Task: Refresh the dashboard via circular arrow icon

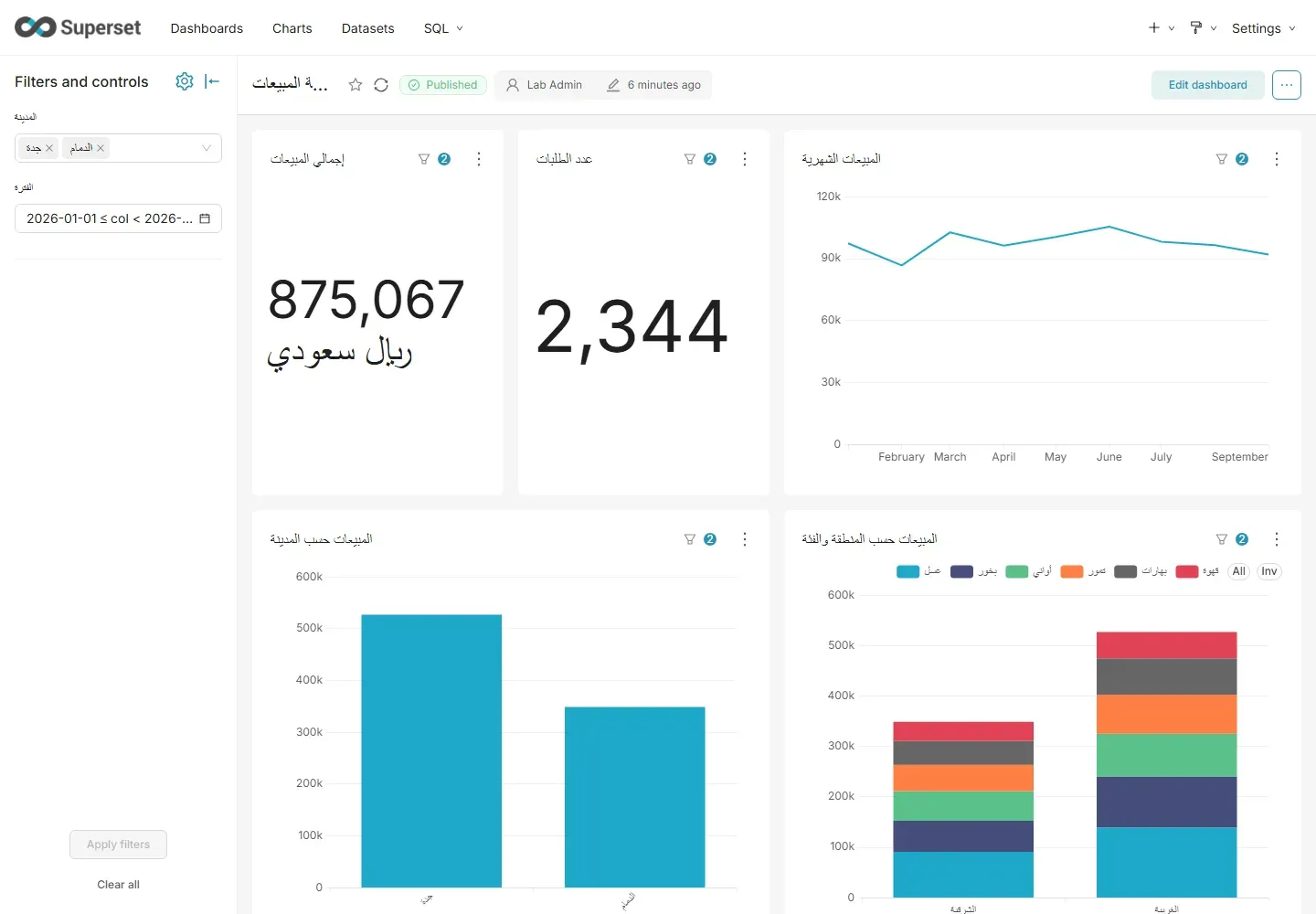Action: tap(381, 85)
